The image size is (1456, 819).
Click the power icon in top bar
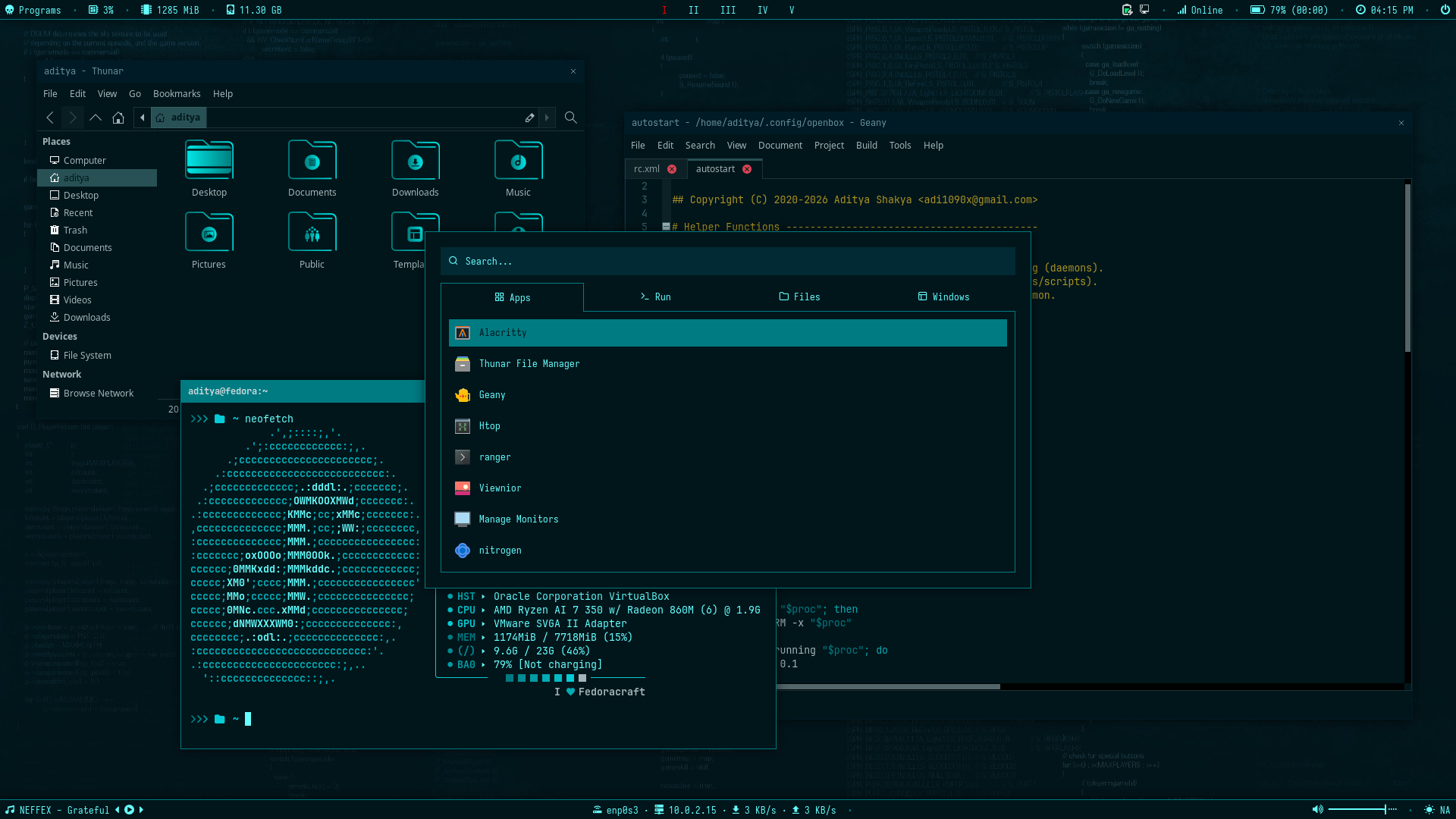click(1445, 10)
